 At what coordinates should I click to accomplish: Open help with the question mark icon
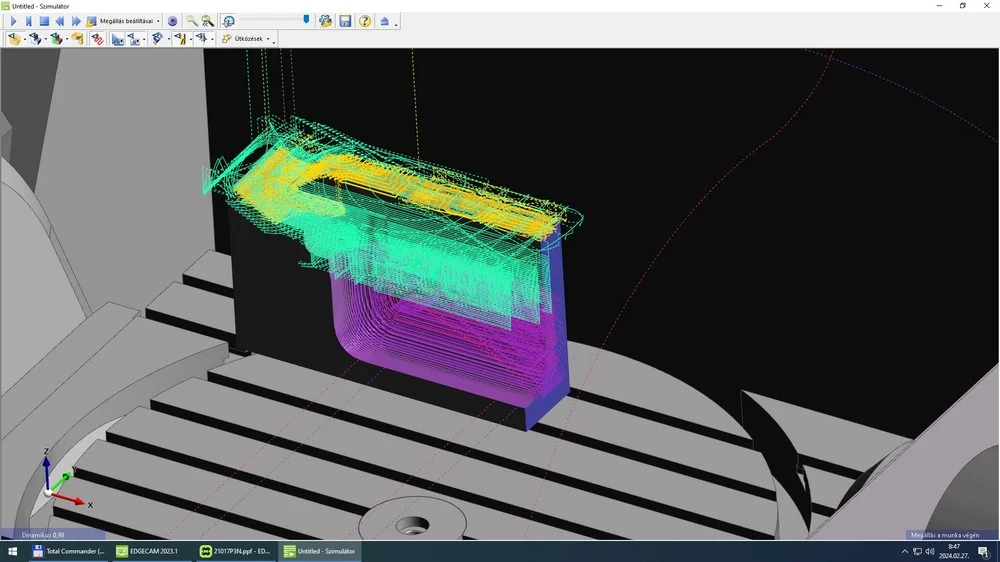(x=365, y=21)
